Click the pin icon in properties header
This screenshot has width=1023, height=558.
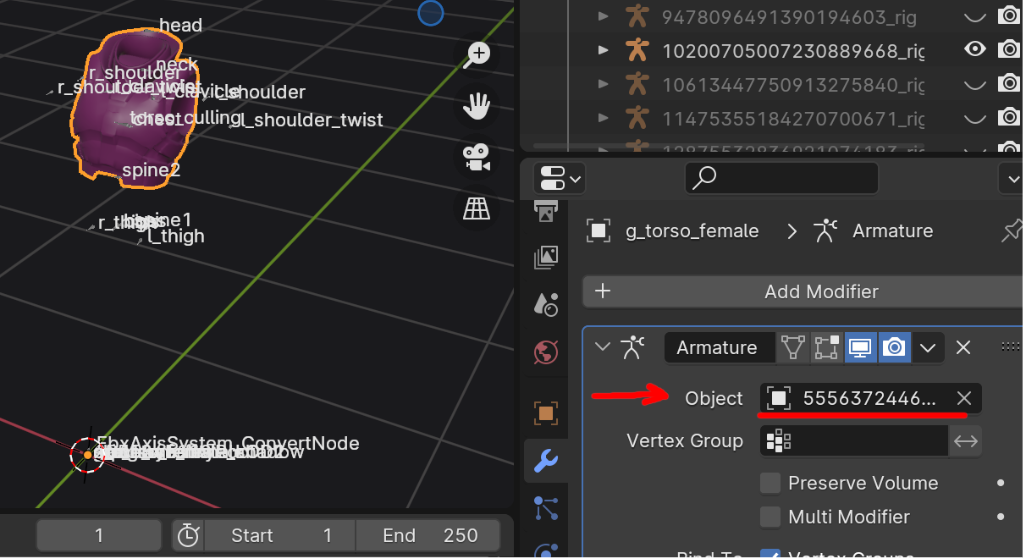click(x=1012, y=230)
